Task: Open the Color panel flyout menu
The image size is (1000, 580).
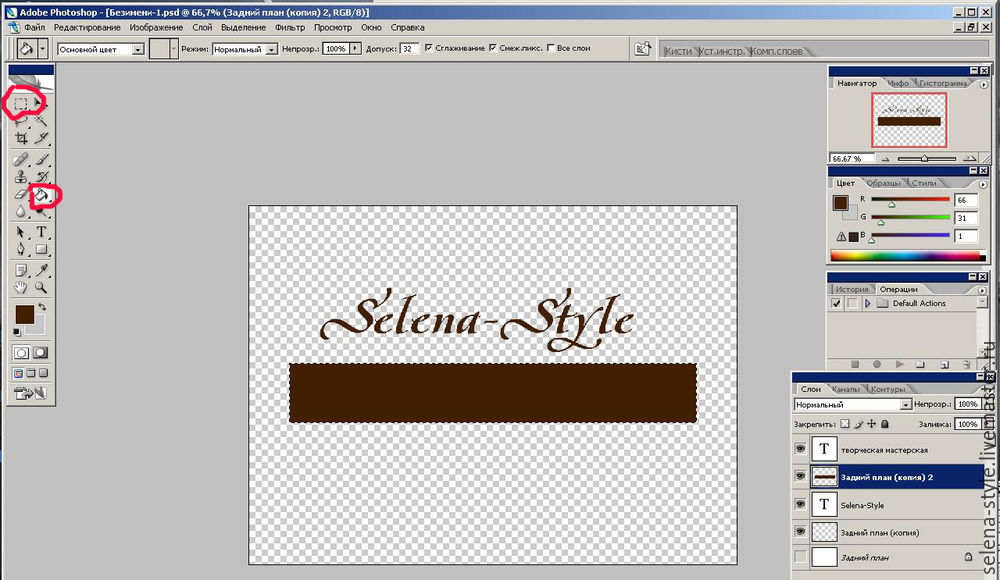Action: point(983,184)
